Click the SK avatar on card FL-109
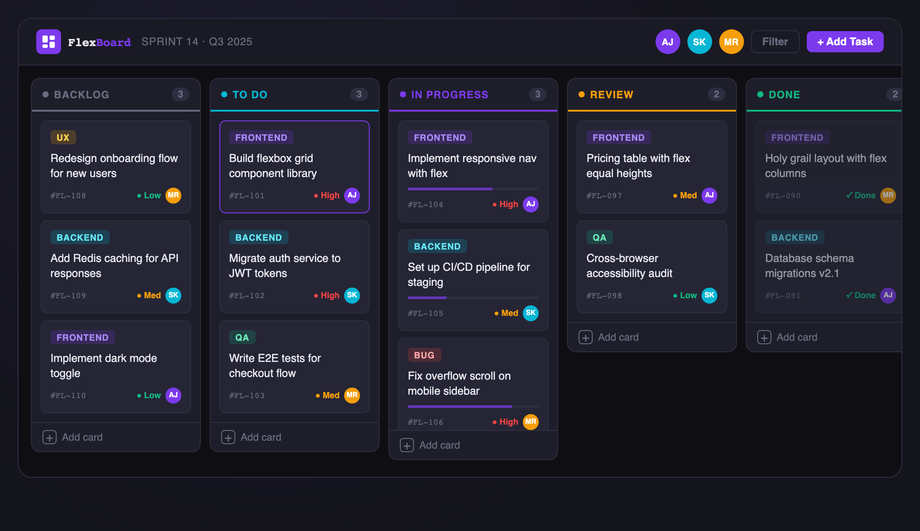Viewport: 920px width, 531px height. click(173, 295)
